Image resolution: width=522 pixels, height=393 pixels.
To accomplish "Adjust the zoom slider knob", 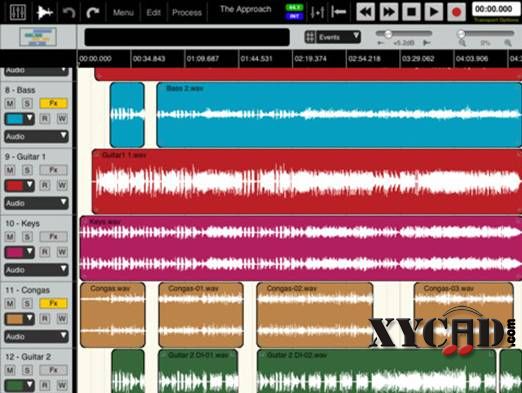I will pos(461,34).
